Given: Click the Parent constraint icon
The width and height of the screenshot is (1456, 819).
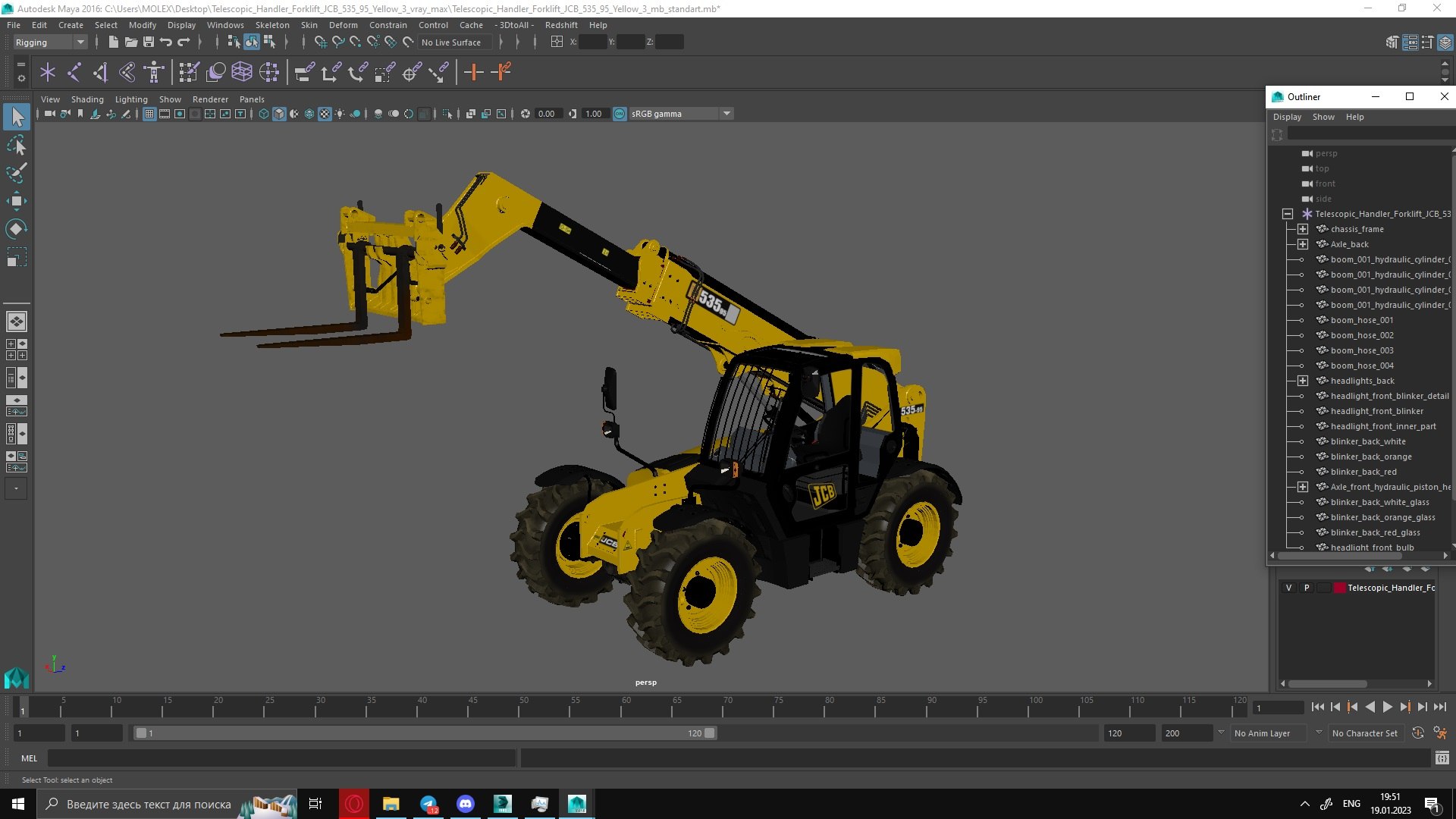Looking at the screenshot, I should tap(305, 73).
